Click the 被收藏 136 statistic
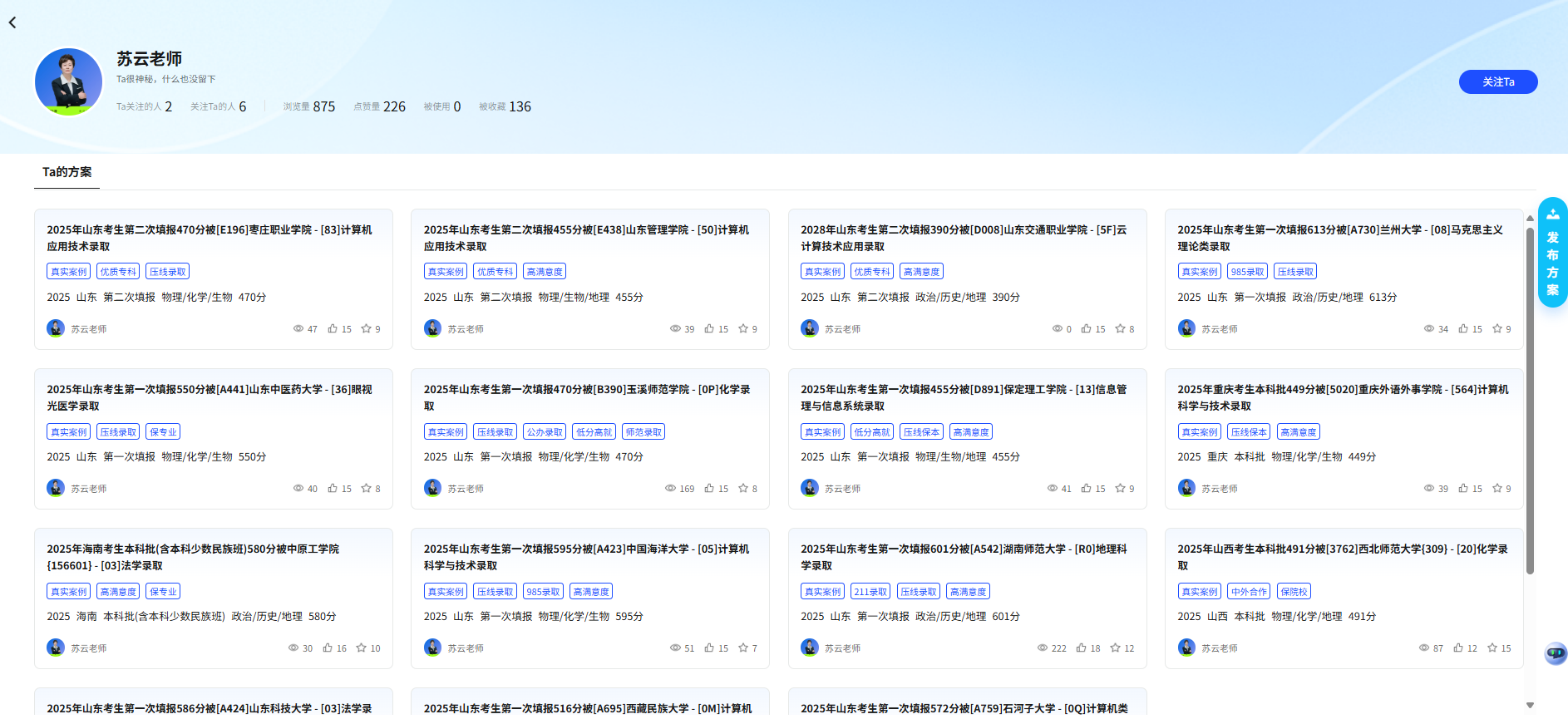 (505, 106)
